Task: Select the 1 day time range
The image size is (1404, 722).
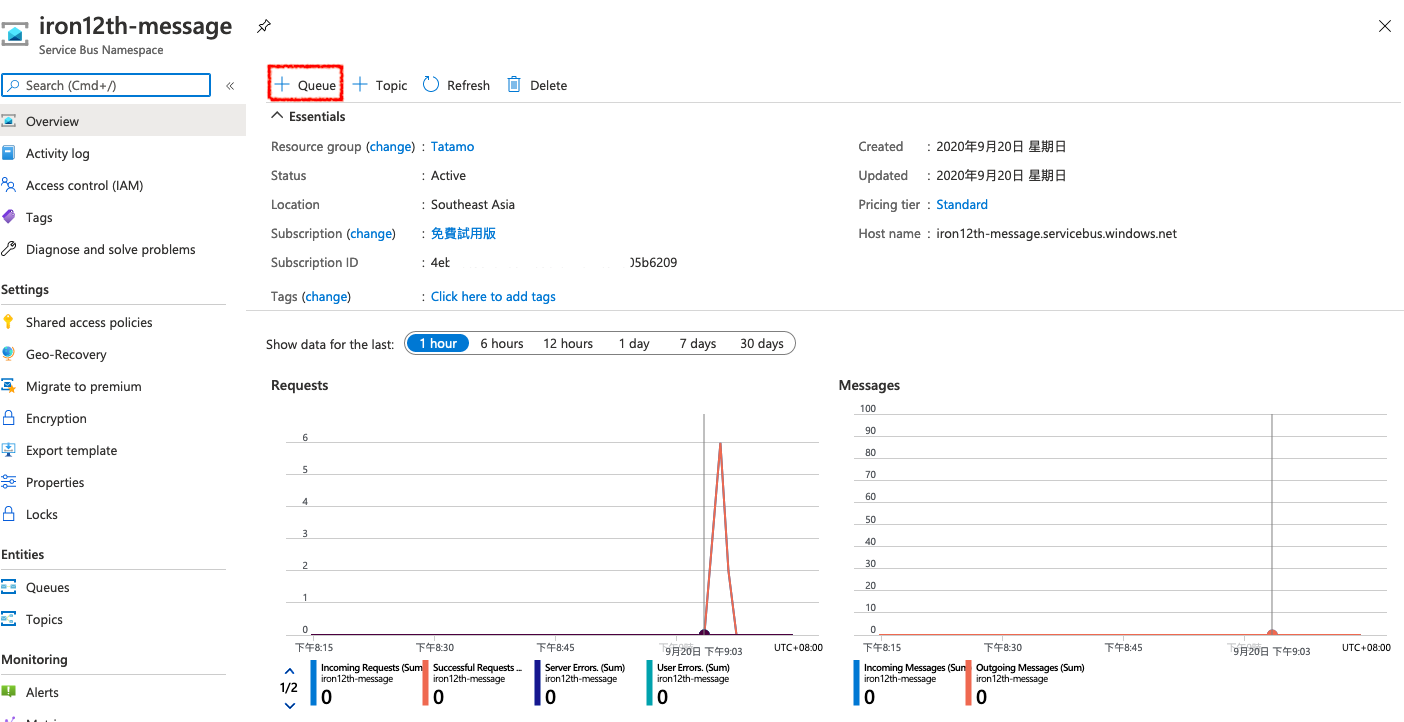Action: (634, 343)
